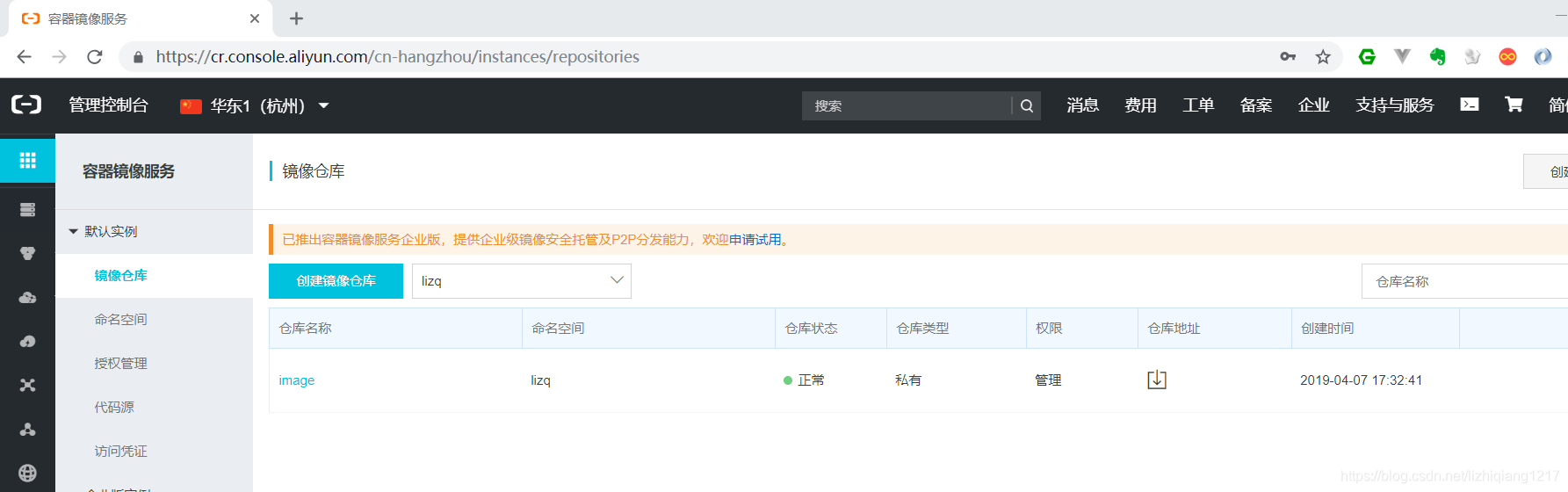Focus the 仓库名称 search field

(x=1464, y=281)
